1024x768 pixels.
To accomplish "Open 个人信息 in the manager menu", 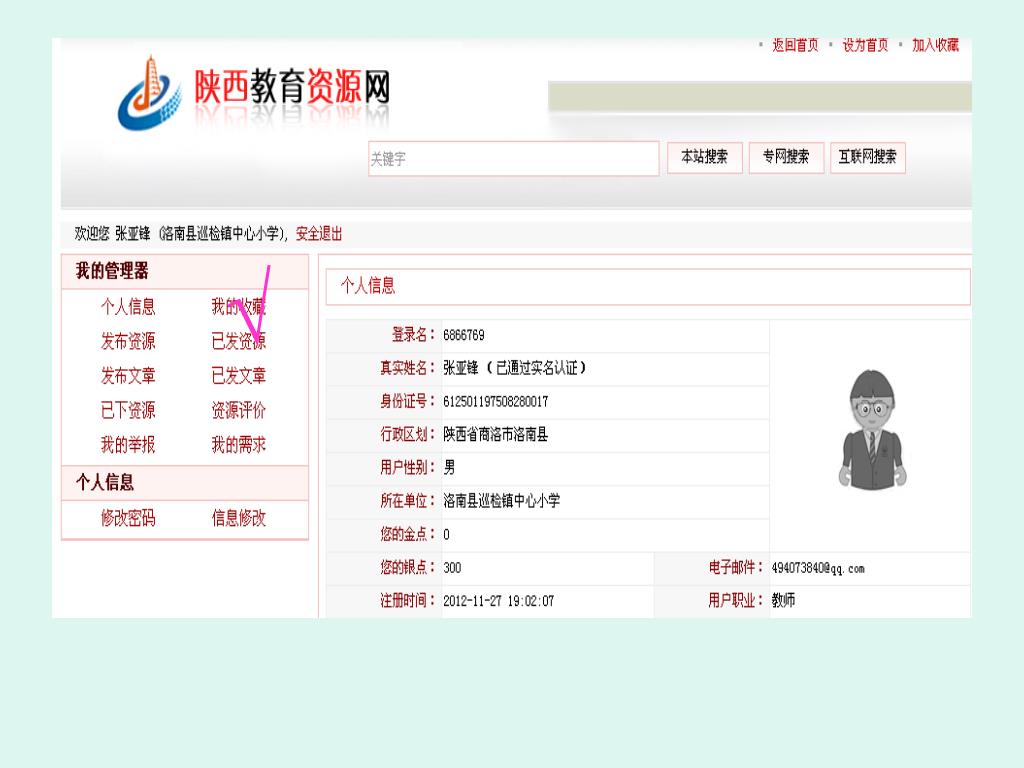I will pyautogui.click(x=128, y=307).
